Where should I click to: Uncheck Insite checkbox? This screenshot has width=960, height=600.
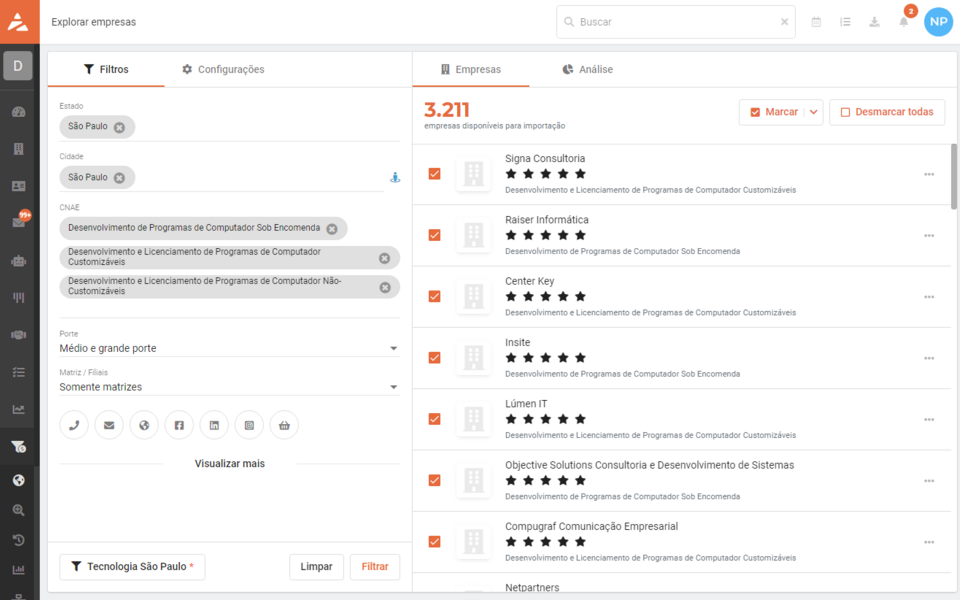click(435, 358)
